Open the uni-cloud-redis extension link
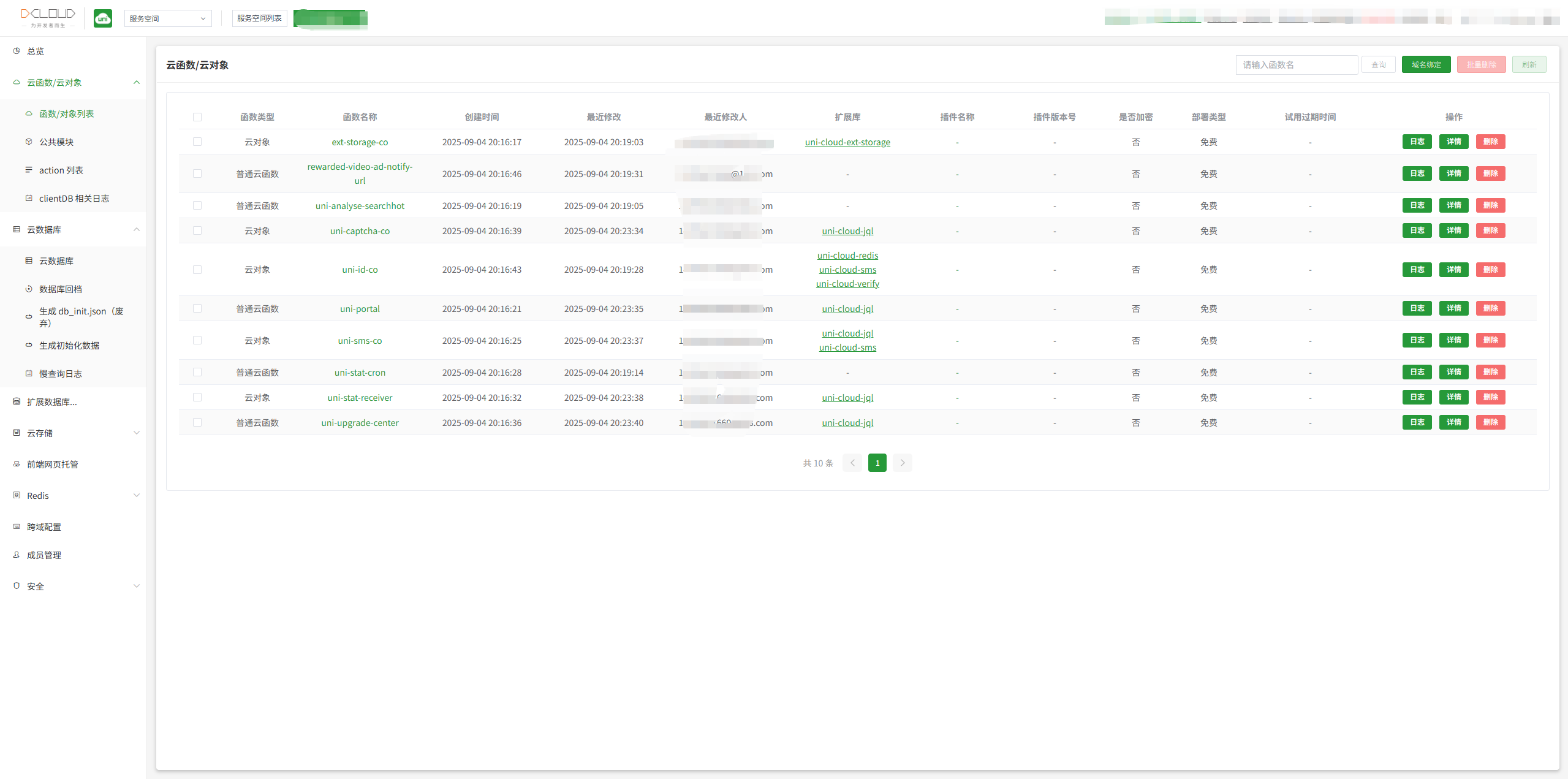Viewport: 1568px width, 779px height. (x=847, y=256)
